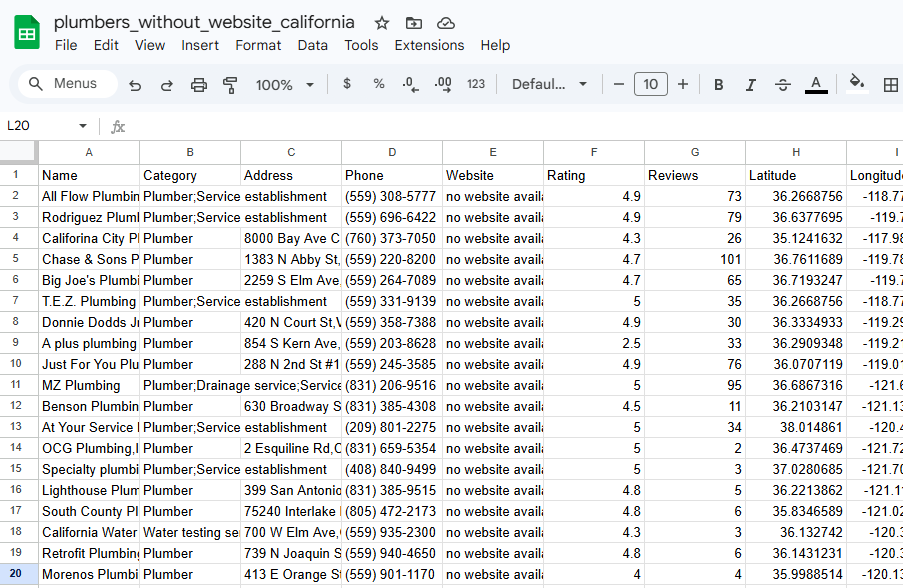Toggle bold formatting

(718, 85)
